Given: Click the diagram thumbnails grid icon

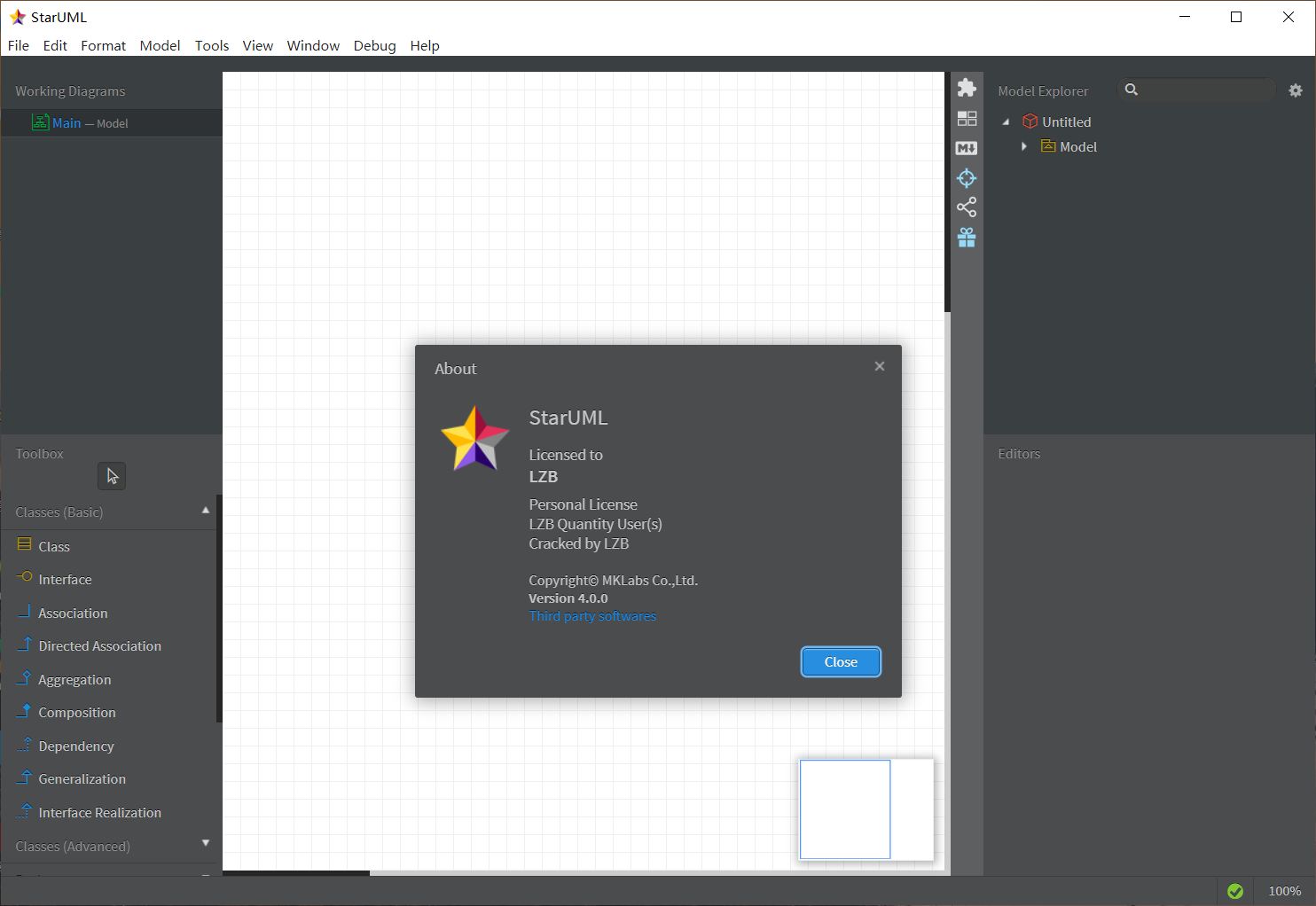Looking at the screenshot, I should pyautogui.click(x=967, y=118).
